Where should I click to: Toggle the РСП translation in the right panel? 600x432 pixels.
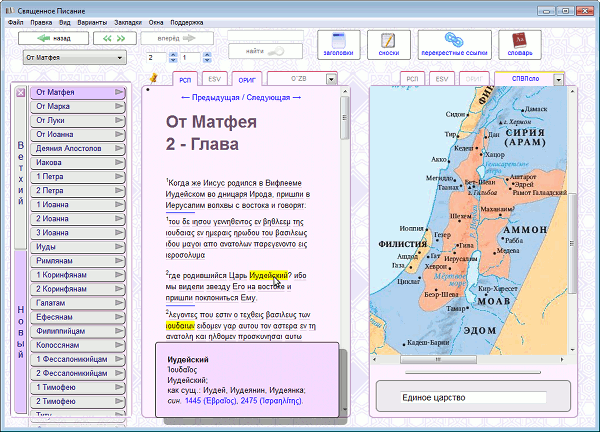click(x=412, y=78)
